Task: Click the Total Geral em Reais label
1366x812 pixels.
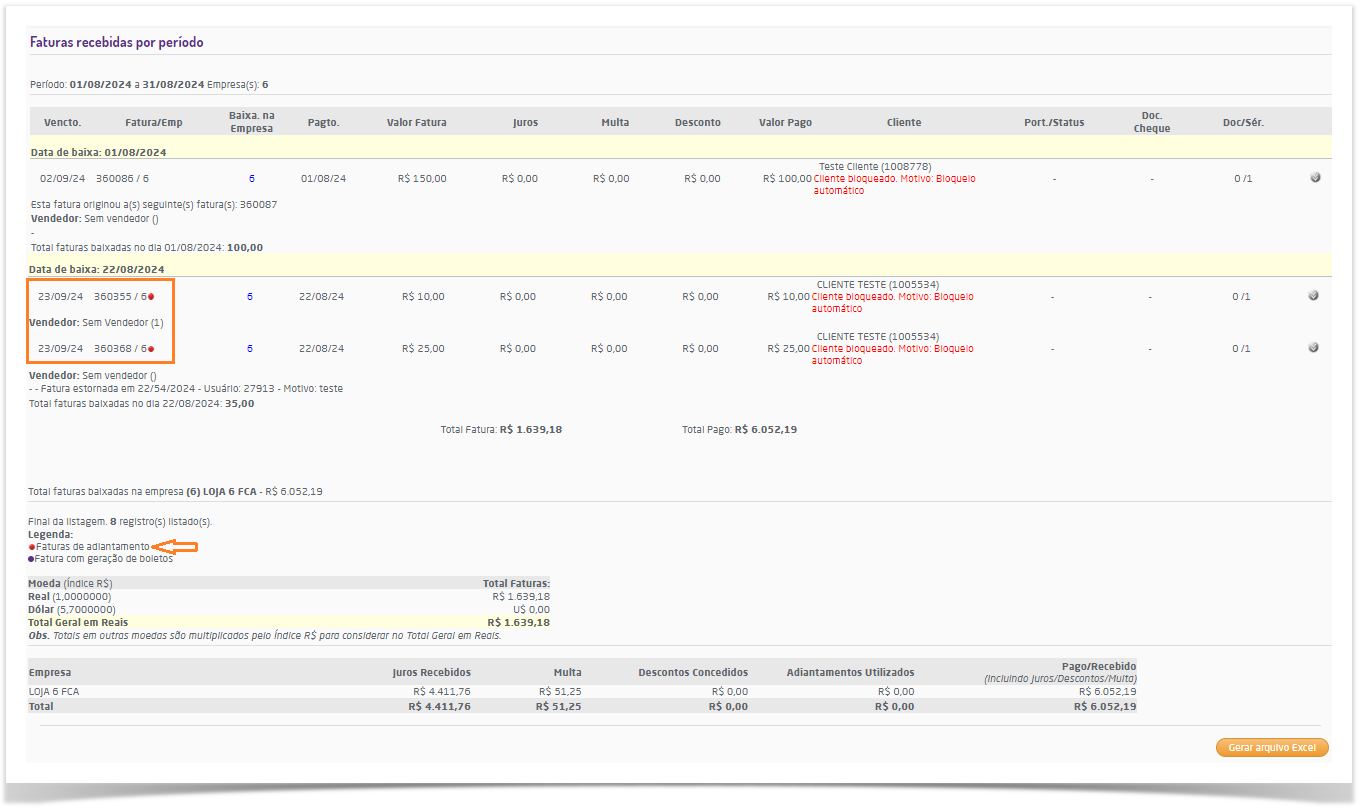Action: [x=79, y=622]
